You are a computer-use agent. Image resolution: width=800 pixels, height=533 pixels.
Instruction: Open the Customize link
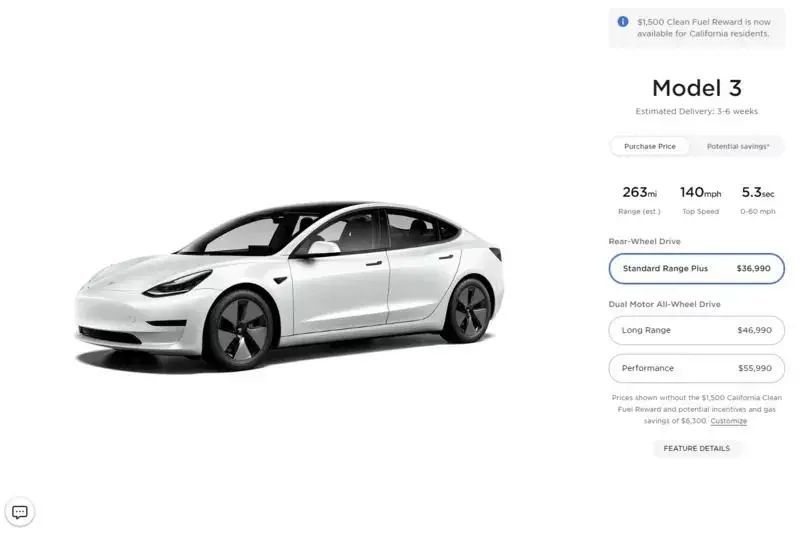click(x=729, y=421)
